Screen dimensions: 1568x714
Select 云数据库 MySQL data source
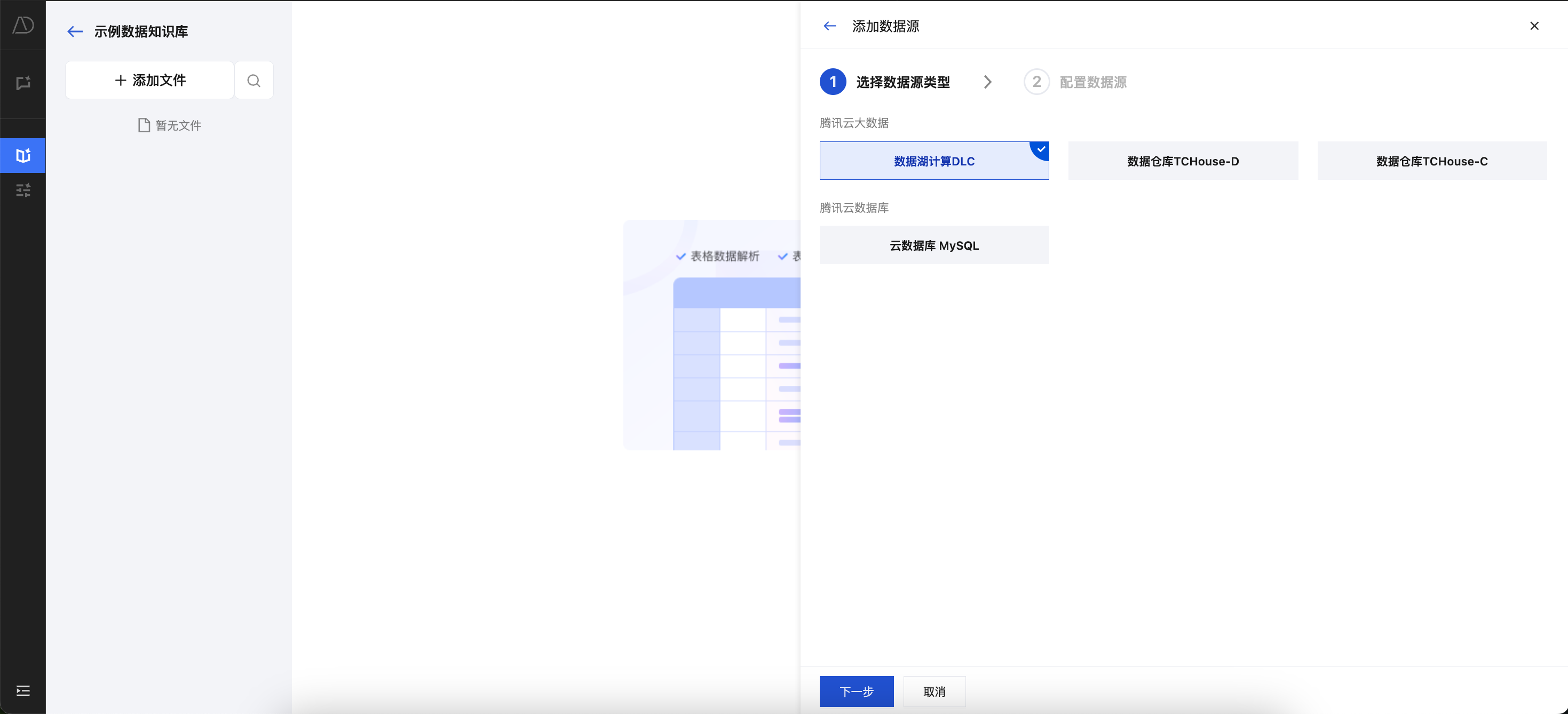coord(934,245)
